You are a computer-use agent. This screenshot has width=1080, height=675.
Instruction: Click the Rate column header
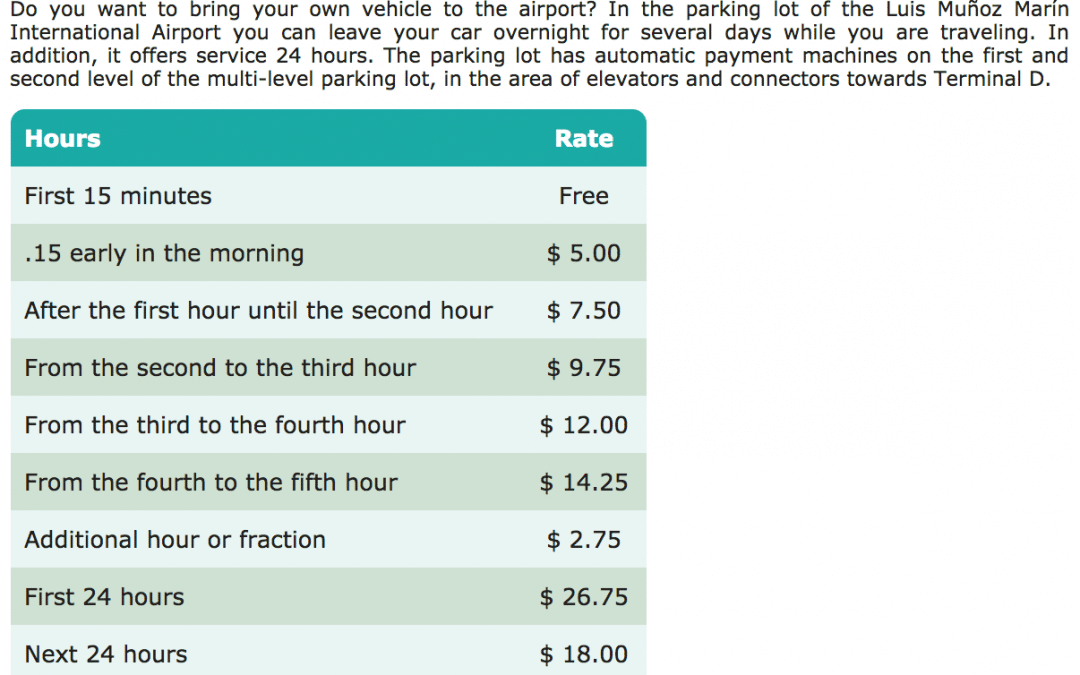pyautogui.click(x=583, y=138)
